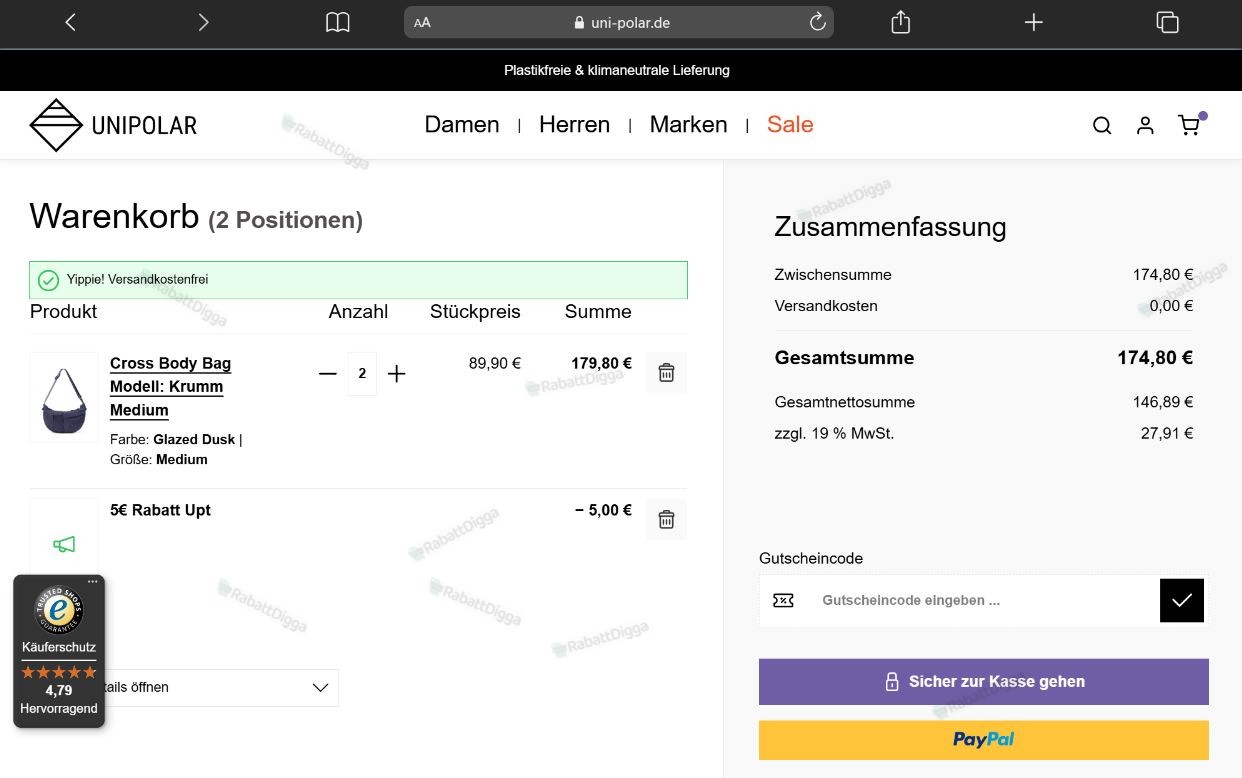1242x778 pixels.
Task: Go back using Safari's back arrow
Action: point(70,22)
